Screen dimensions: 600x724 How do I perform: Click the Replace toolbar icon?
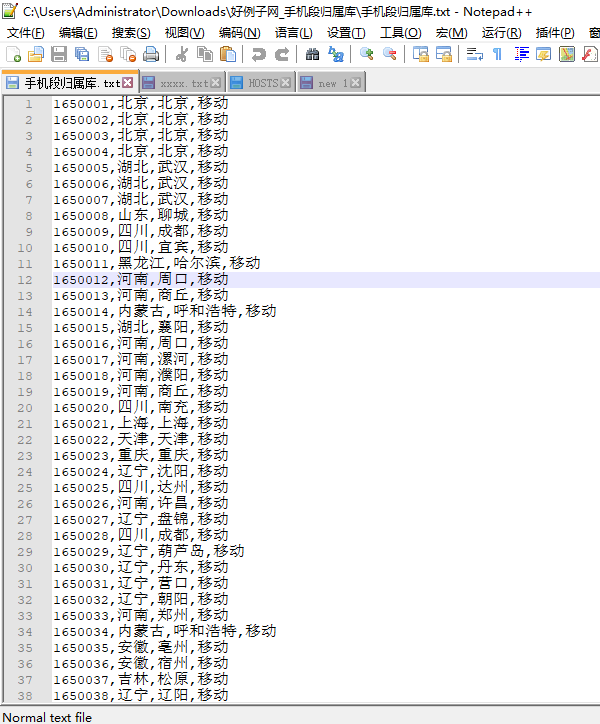coord(336,54)
